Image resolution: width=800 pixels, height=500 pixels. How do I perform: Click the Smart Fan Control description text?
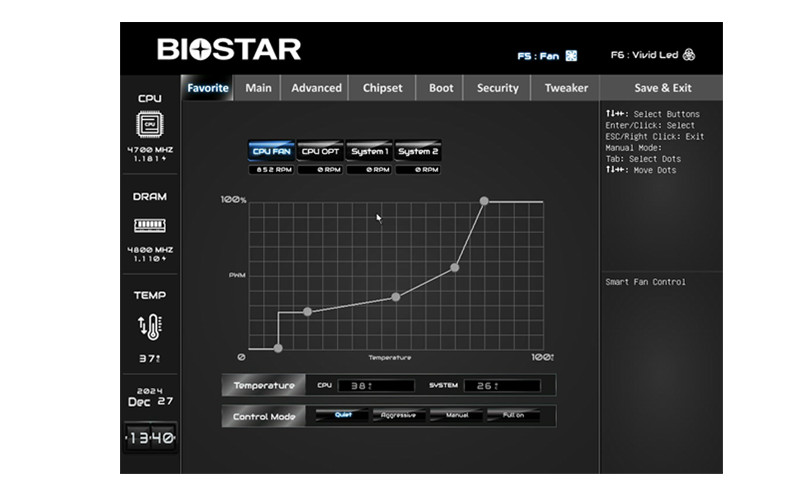(x=645, y=282)
